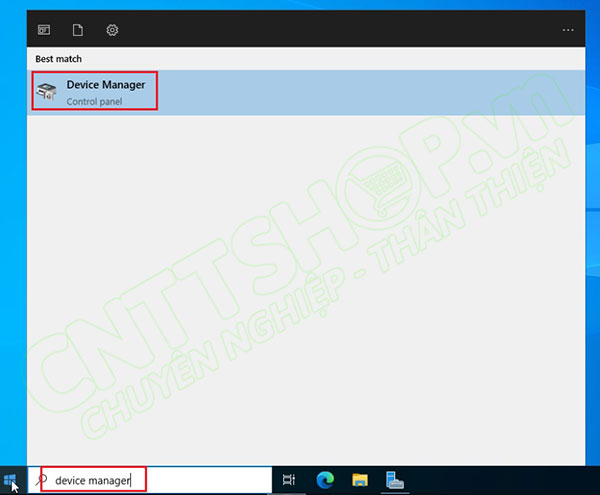The image size is (600, 495).
Task: Launch Microsoft Edge from the taskbar
Action: (x=325, y=480)
